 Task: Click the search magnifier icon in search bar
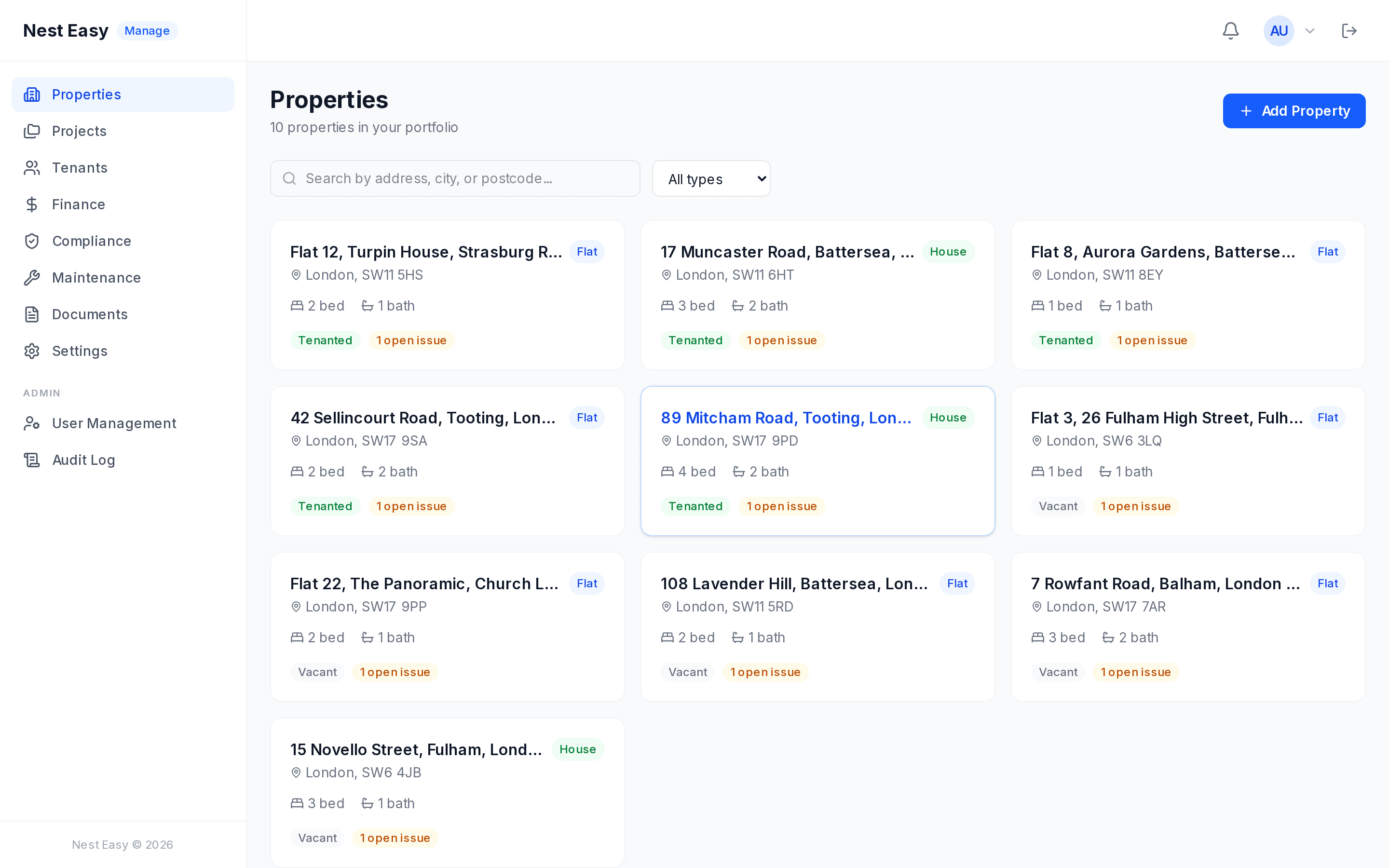290,178
